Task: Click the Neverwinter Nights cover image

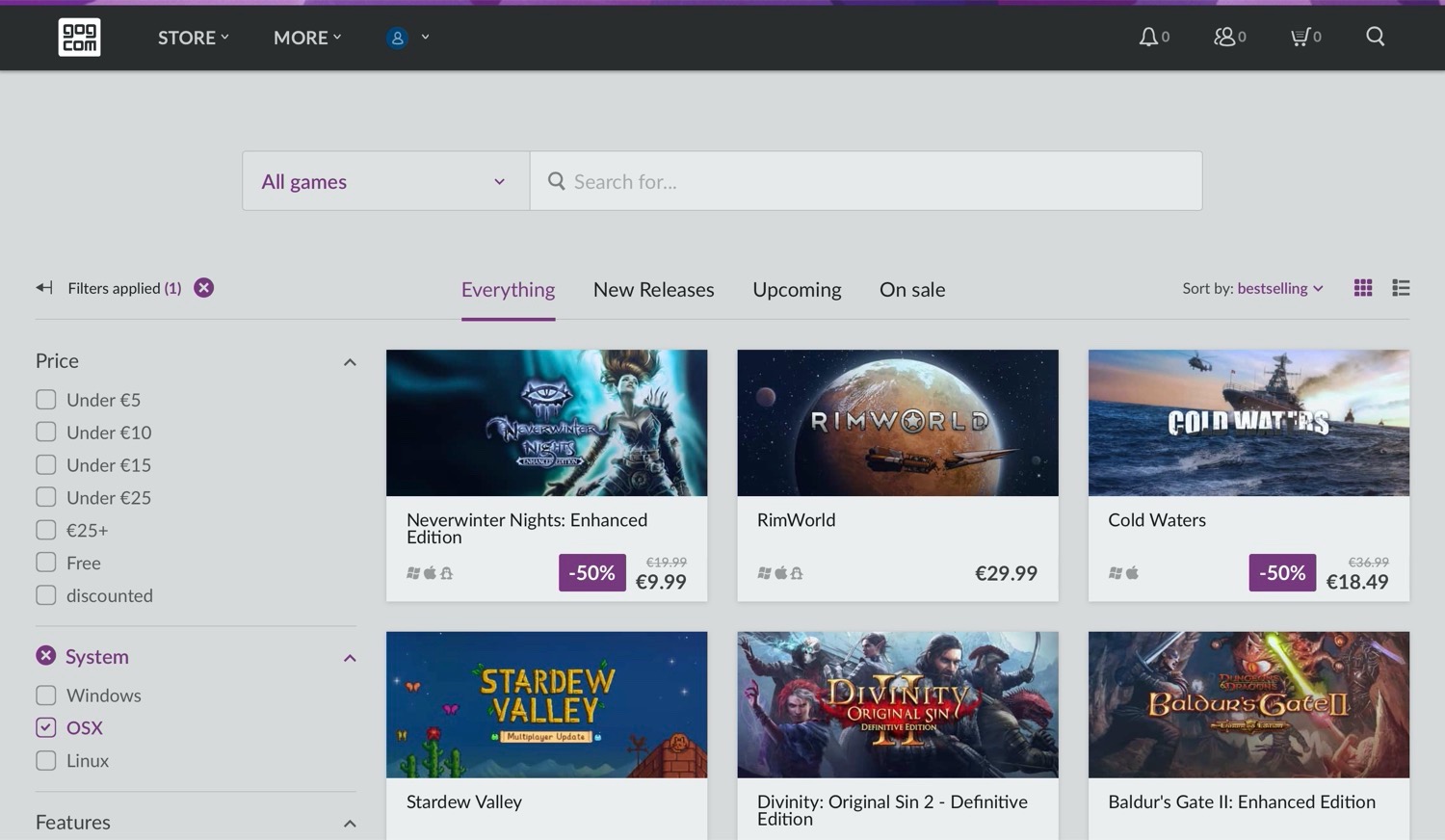Action: [x=546, y=423]
